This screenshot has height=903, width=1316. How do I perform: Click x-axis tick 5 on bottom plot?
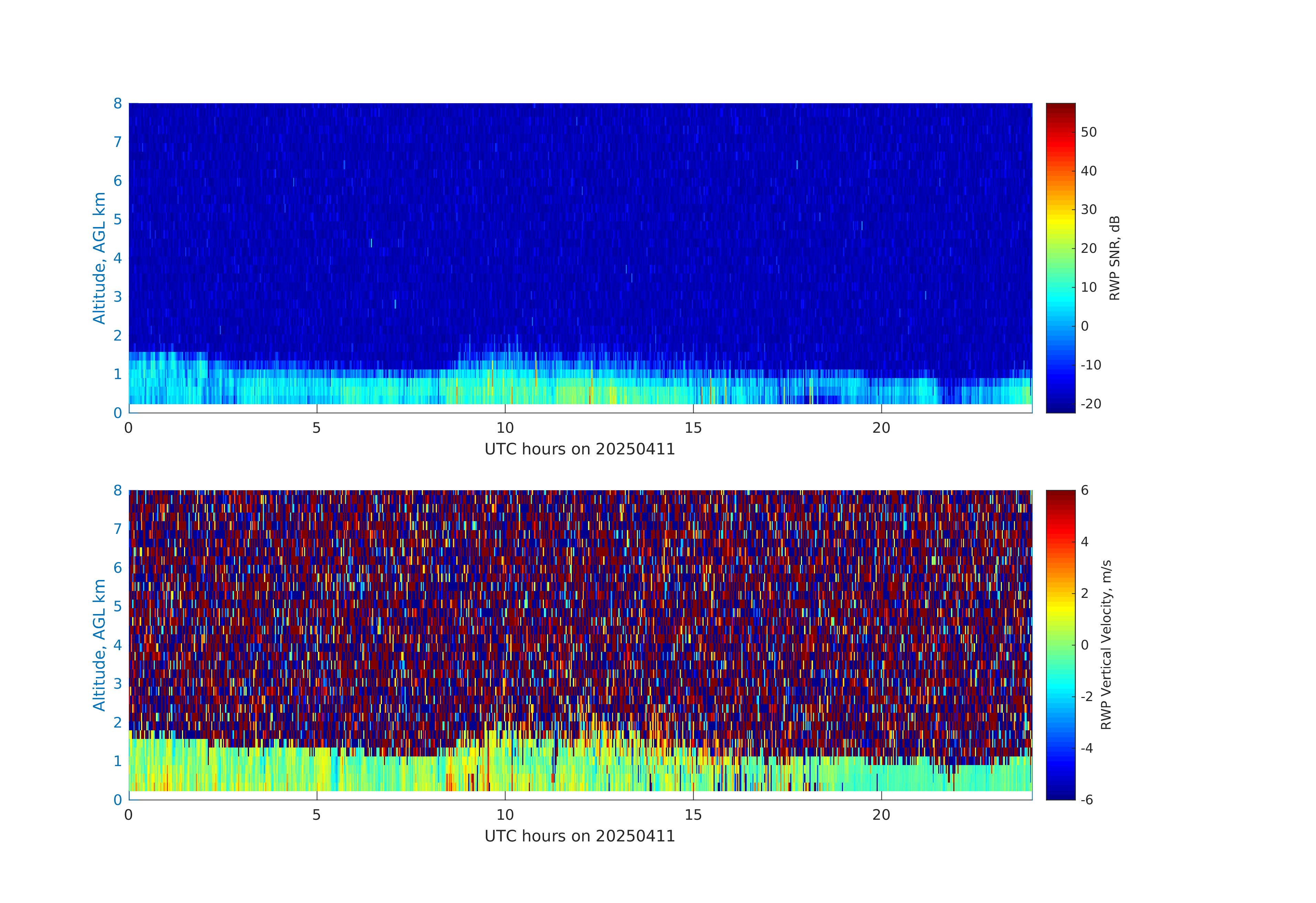click(x=317, y=815)
